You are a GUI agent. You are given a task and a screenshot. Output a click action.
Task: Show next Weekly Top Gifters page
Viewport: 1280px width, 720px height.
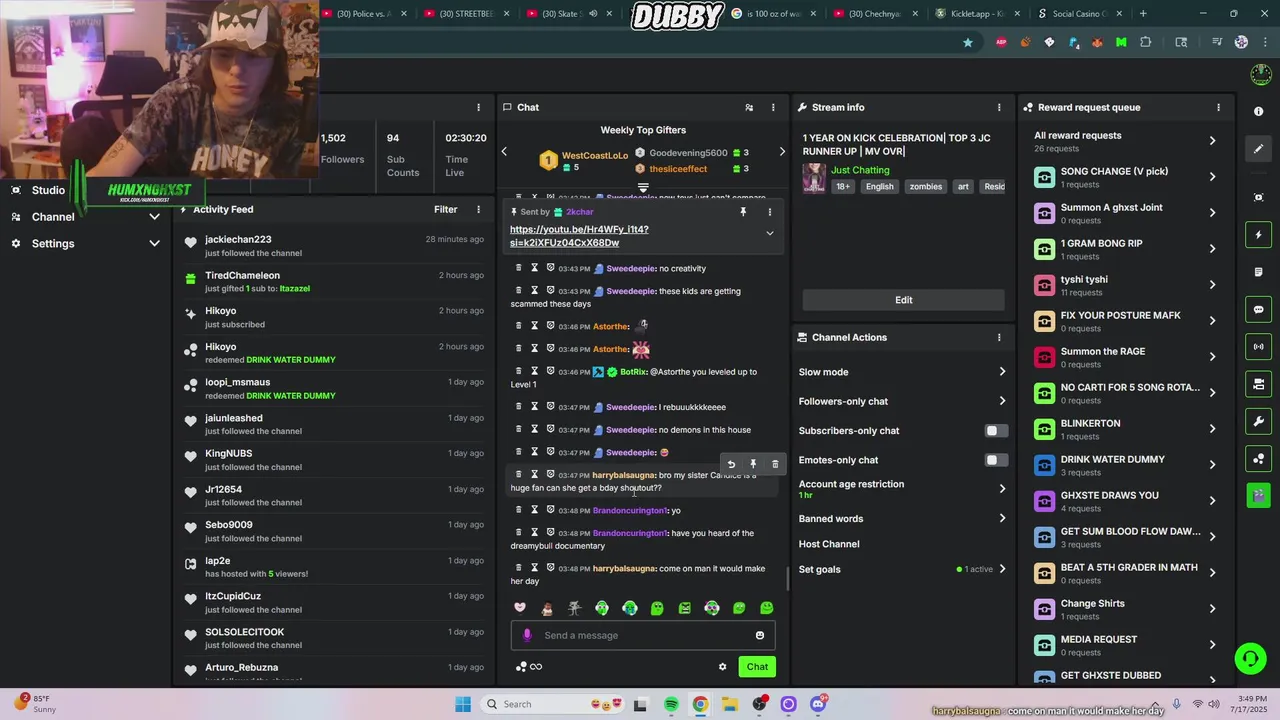782,152
